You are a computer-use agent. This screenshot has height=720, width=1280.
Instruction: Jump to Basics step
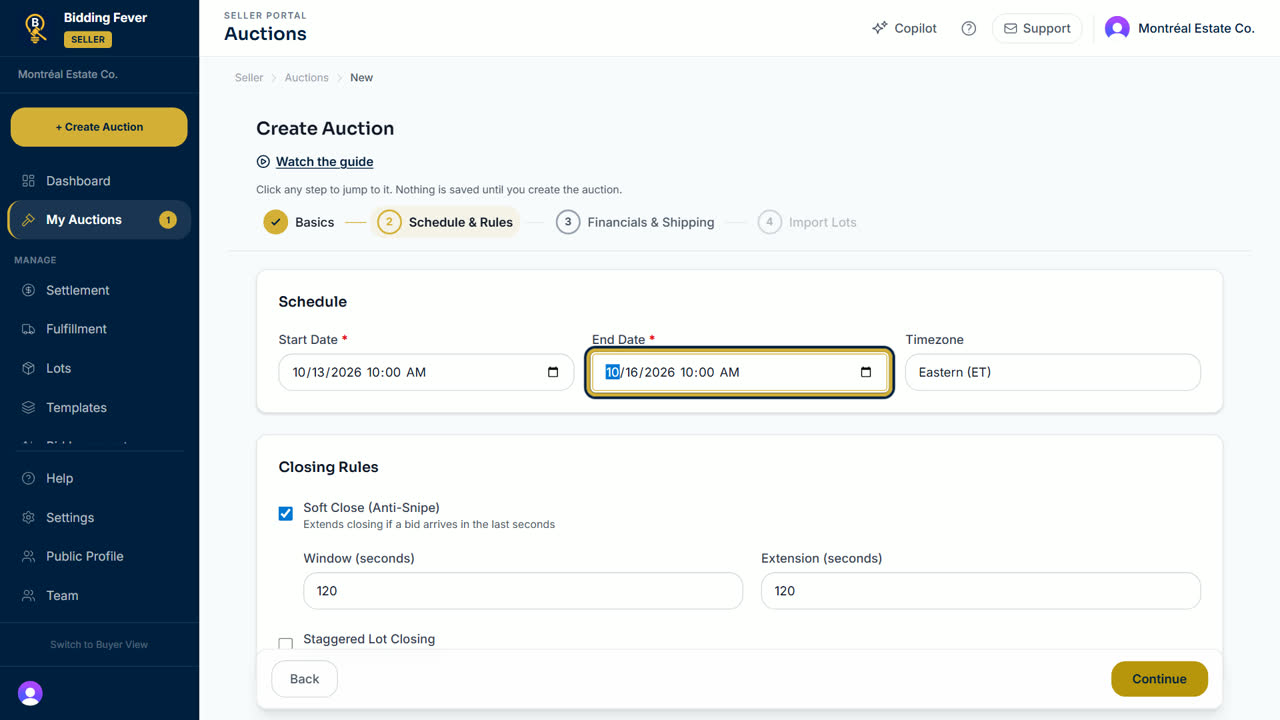299,222
